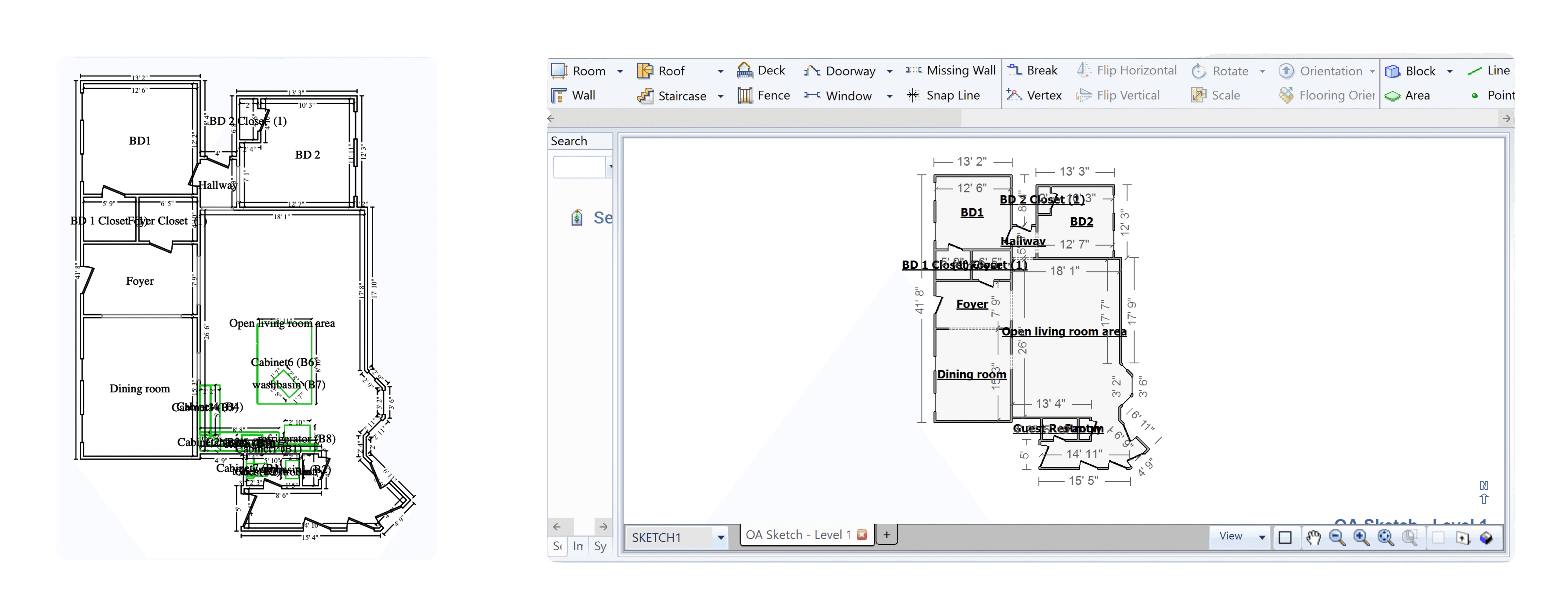
Task: Switch to OA Sketch - Level 1 tab
Action: click(x=798, y=535)
